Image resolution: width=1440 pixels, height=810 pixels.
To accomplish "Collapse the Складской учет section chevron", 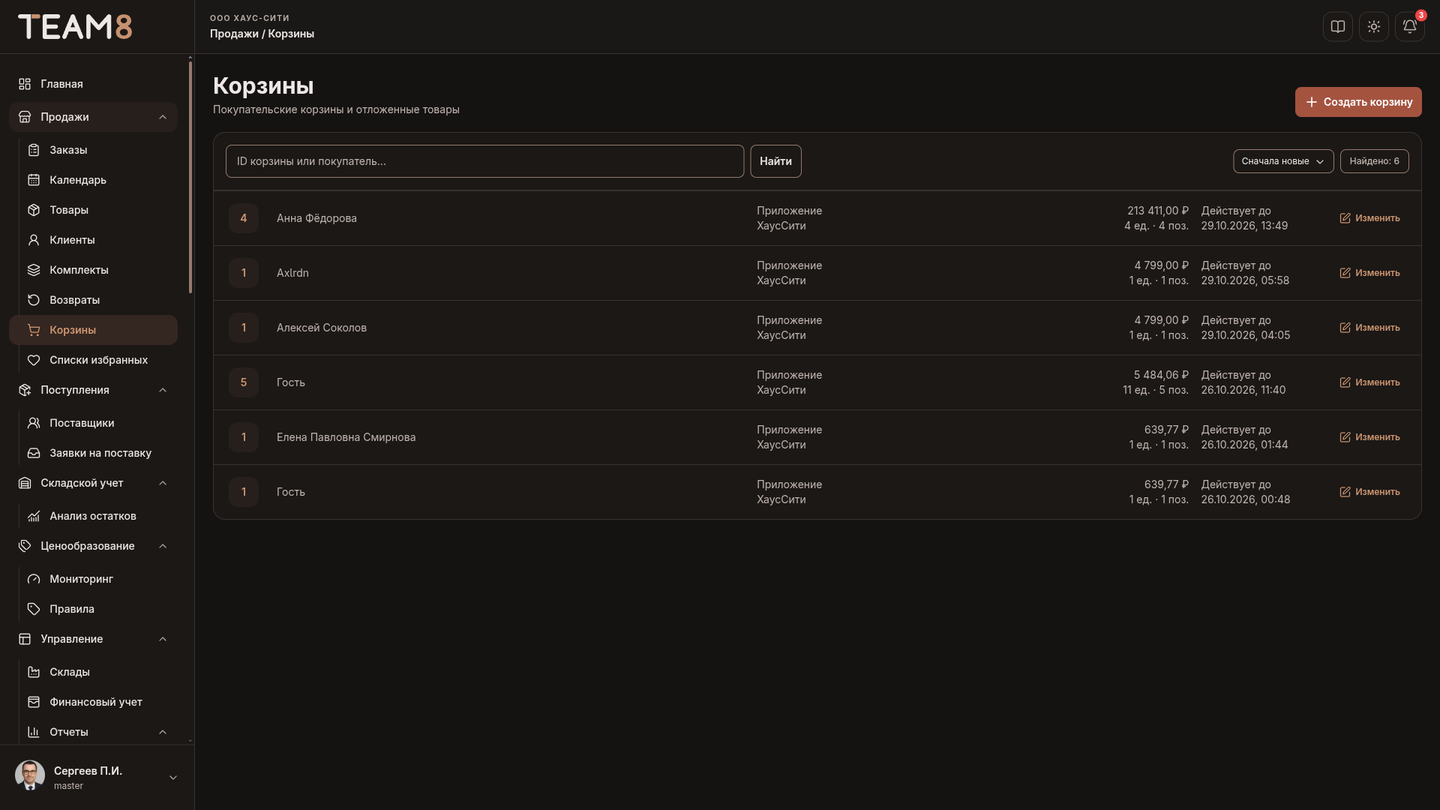I will (163, 483).
